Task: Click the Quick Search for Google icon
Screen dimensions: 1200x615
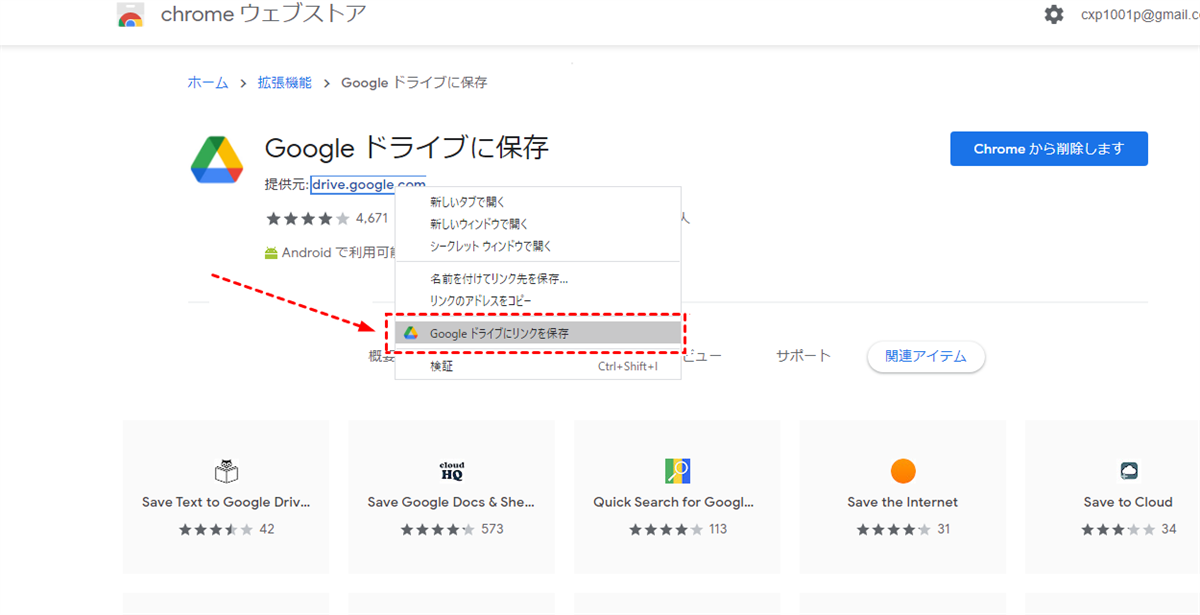Action: (678, 470)
